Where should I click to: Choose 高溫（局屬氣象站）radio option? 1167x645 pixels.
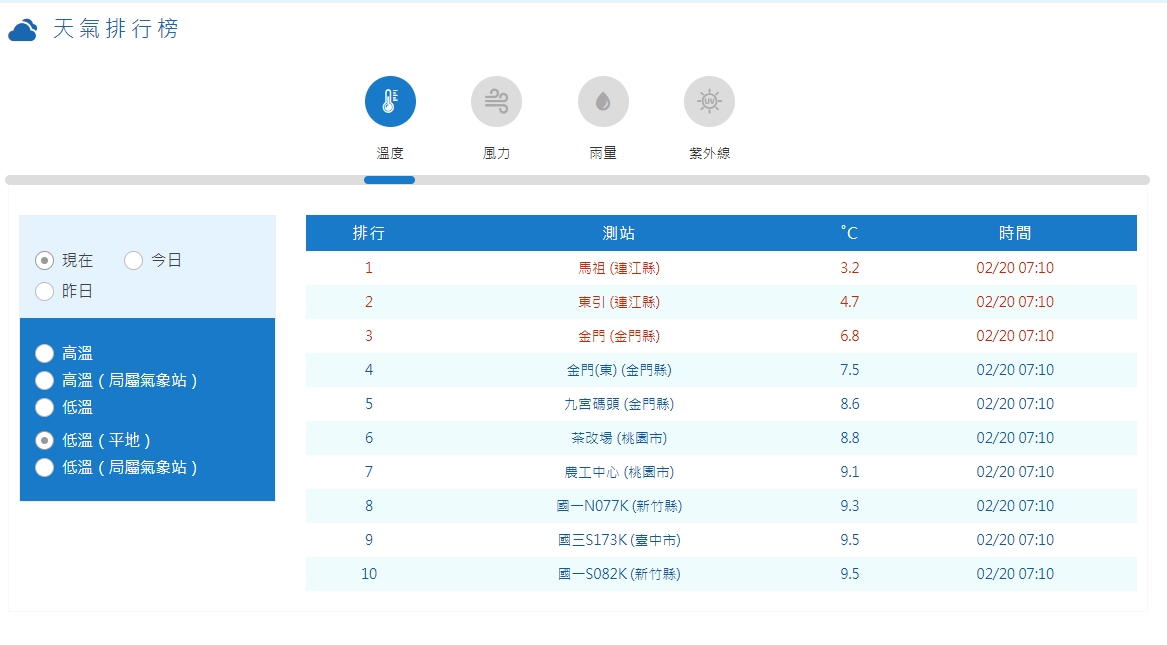click(45, 380)
